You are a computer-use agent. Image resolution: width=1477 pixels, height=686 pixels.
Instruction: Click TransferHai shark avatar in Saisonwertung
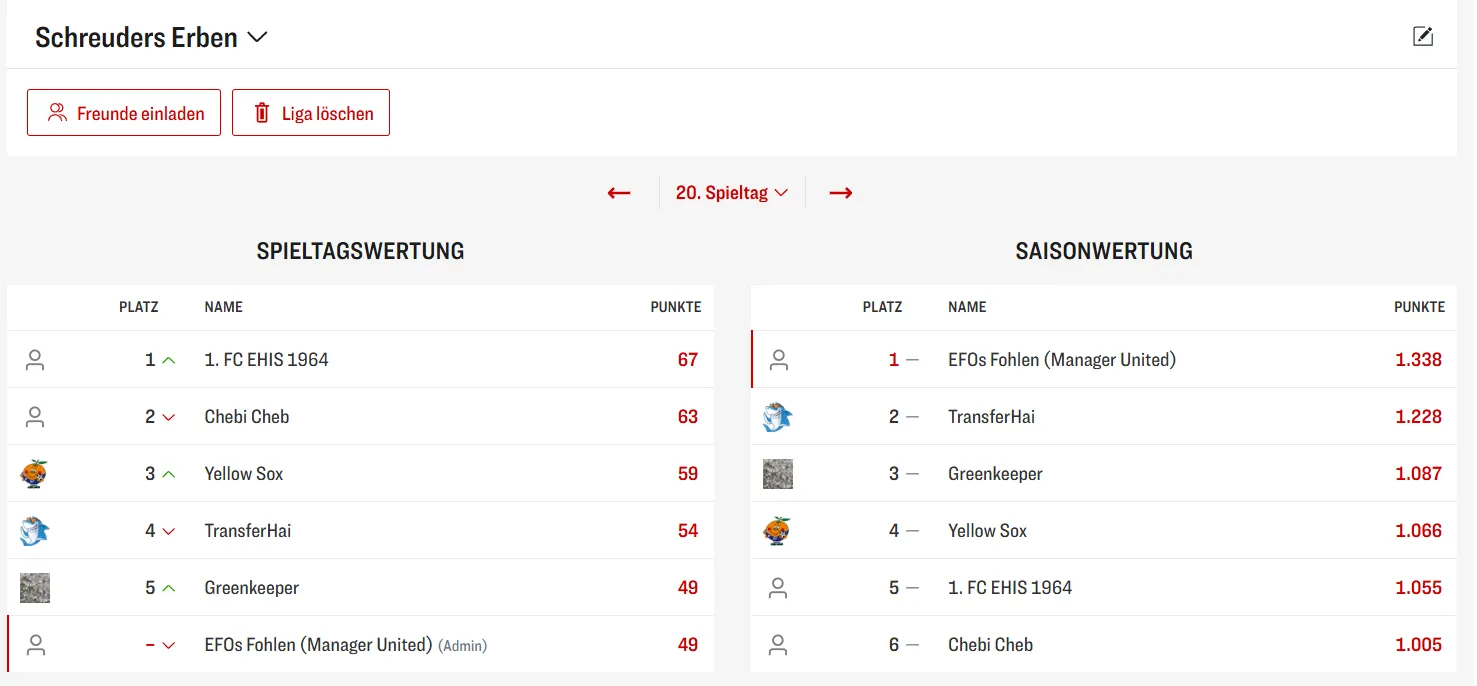pos(778,417)
